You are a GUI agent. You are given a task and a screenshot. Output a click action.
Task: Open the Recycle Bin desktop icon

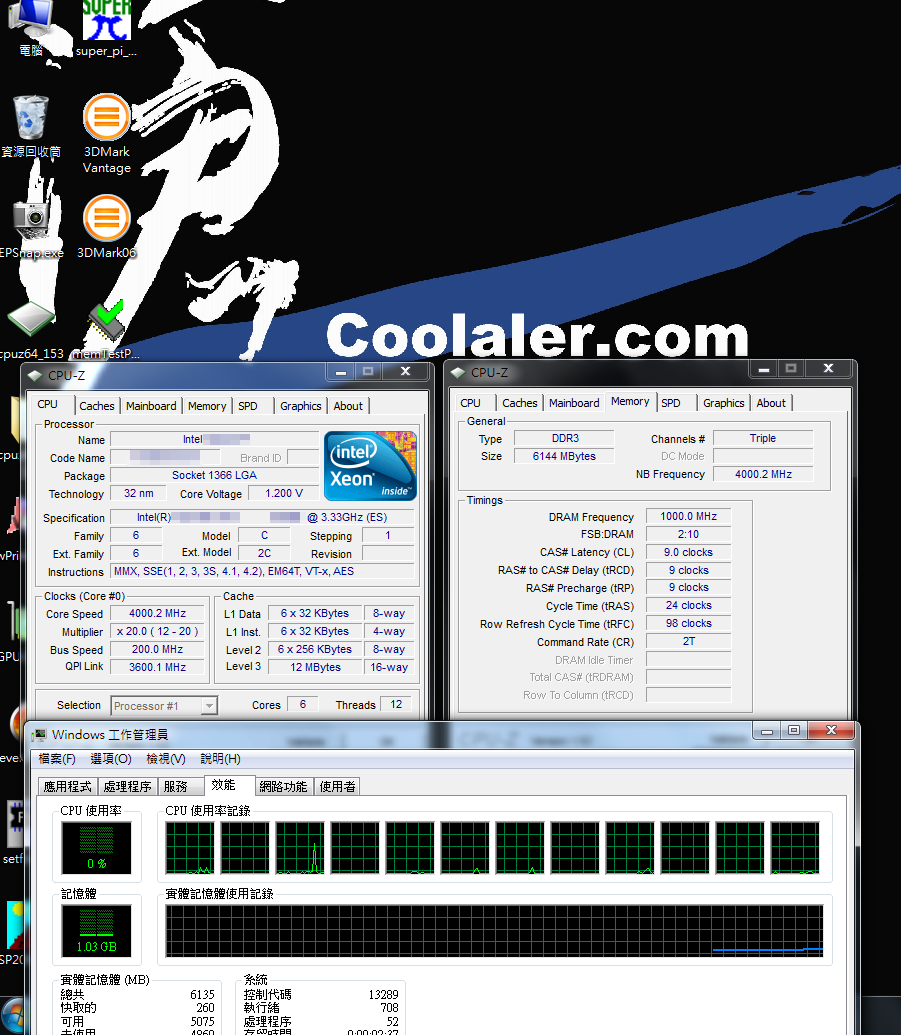(x=30, y=126)
